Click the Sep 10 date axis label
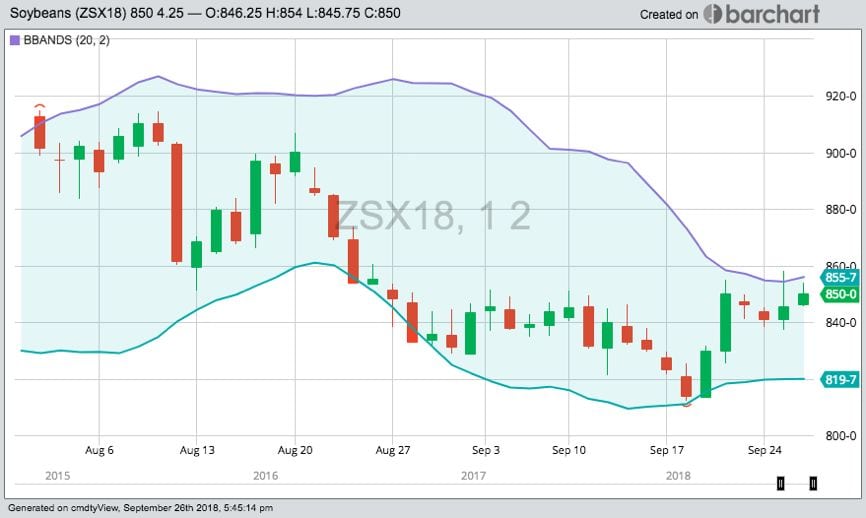 [x=568, y=450]
